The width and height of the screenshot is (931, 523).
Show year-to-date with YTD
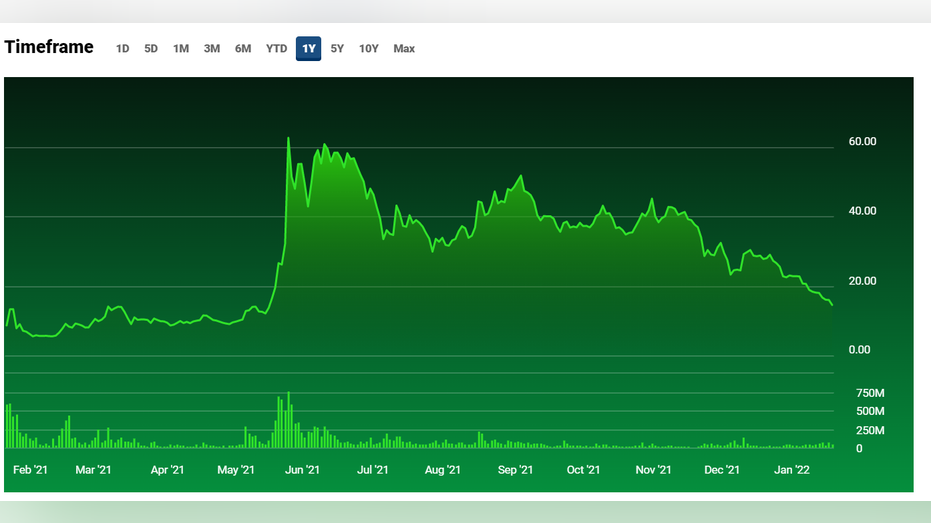276,49
